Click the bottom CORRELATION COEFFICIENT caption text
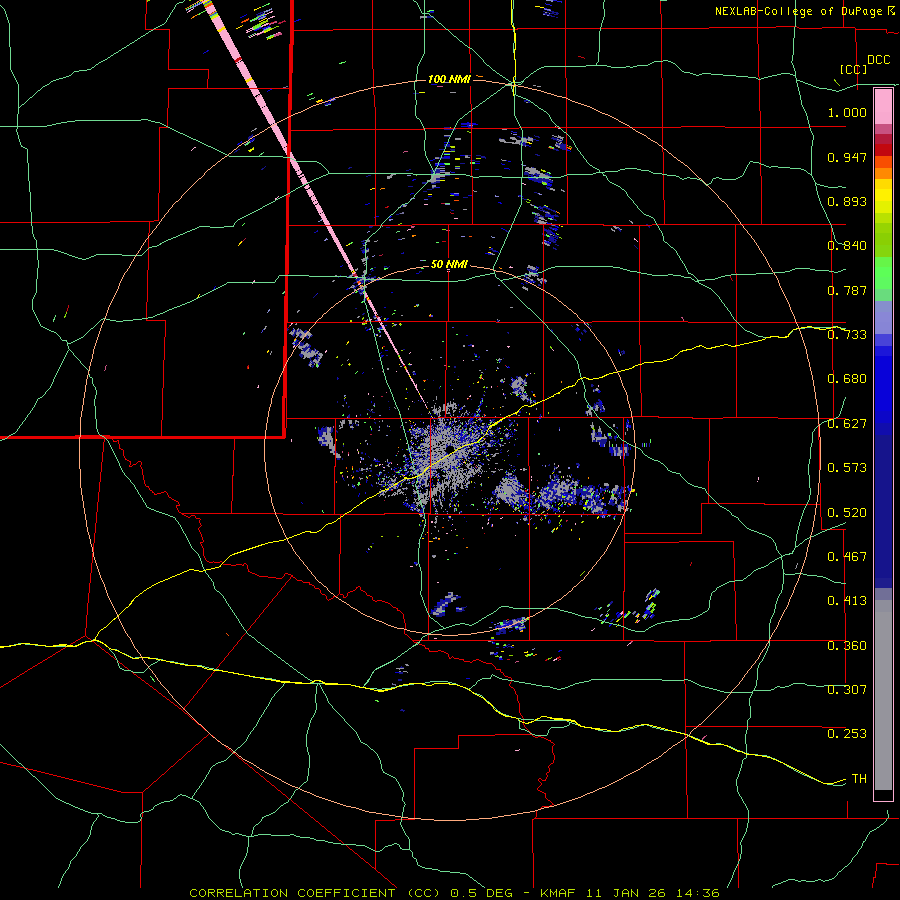Viewport: 900px width, 900px height. (454, 893)
